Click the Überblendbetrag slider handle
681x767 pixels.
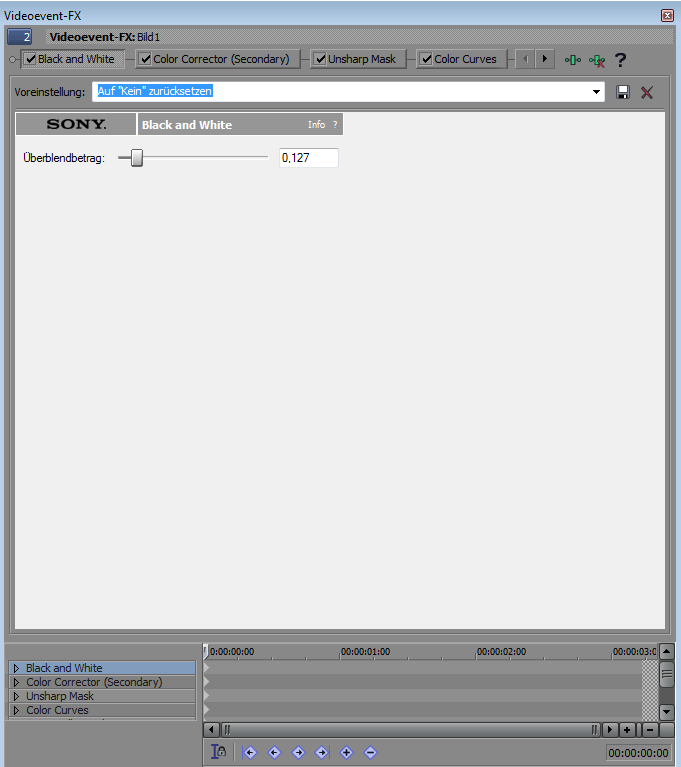137,158
